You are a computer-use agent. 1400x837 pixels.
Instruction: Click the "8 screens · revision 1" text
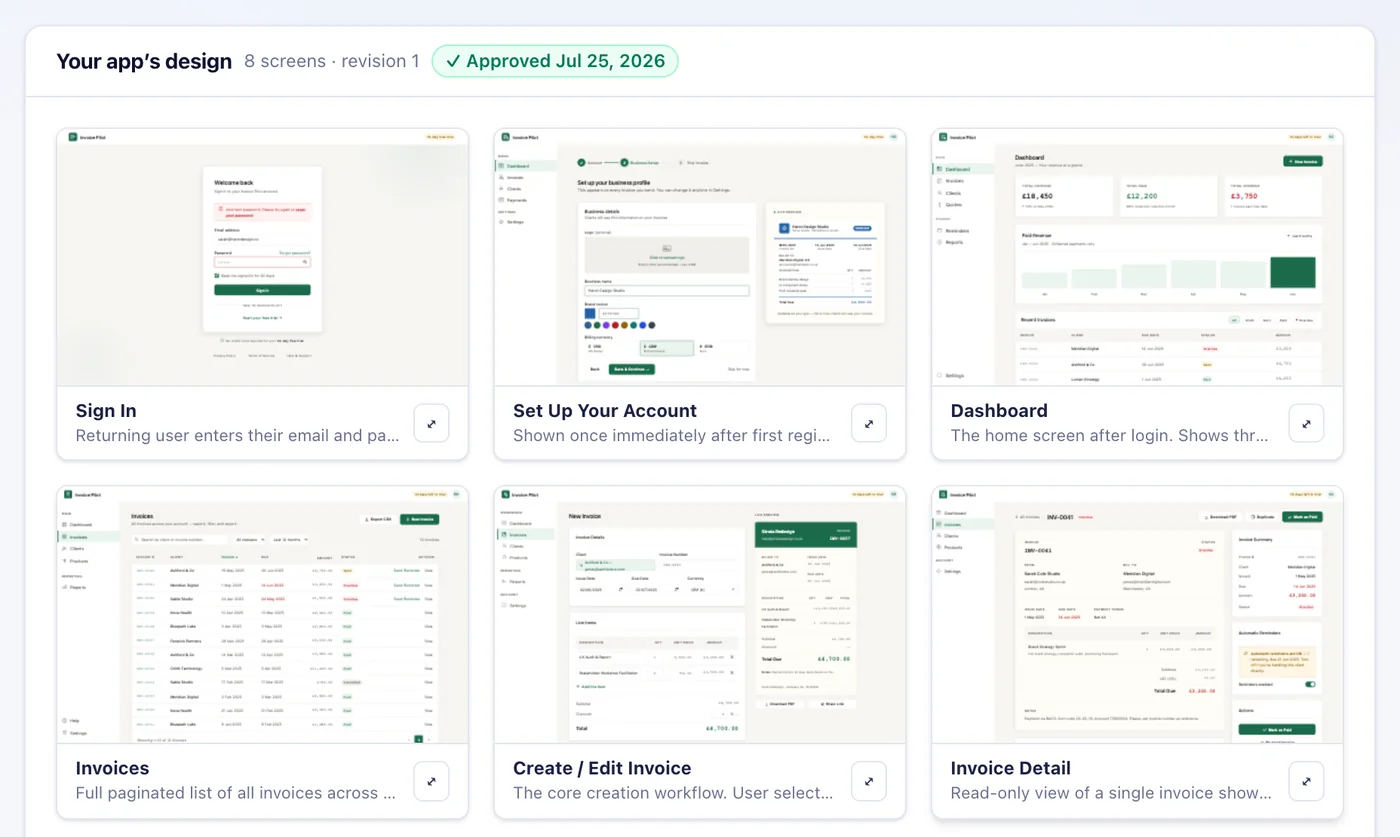click(x=332, y=61)
